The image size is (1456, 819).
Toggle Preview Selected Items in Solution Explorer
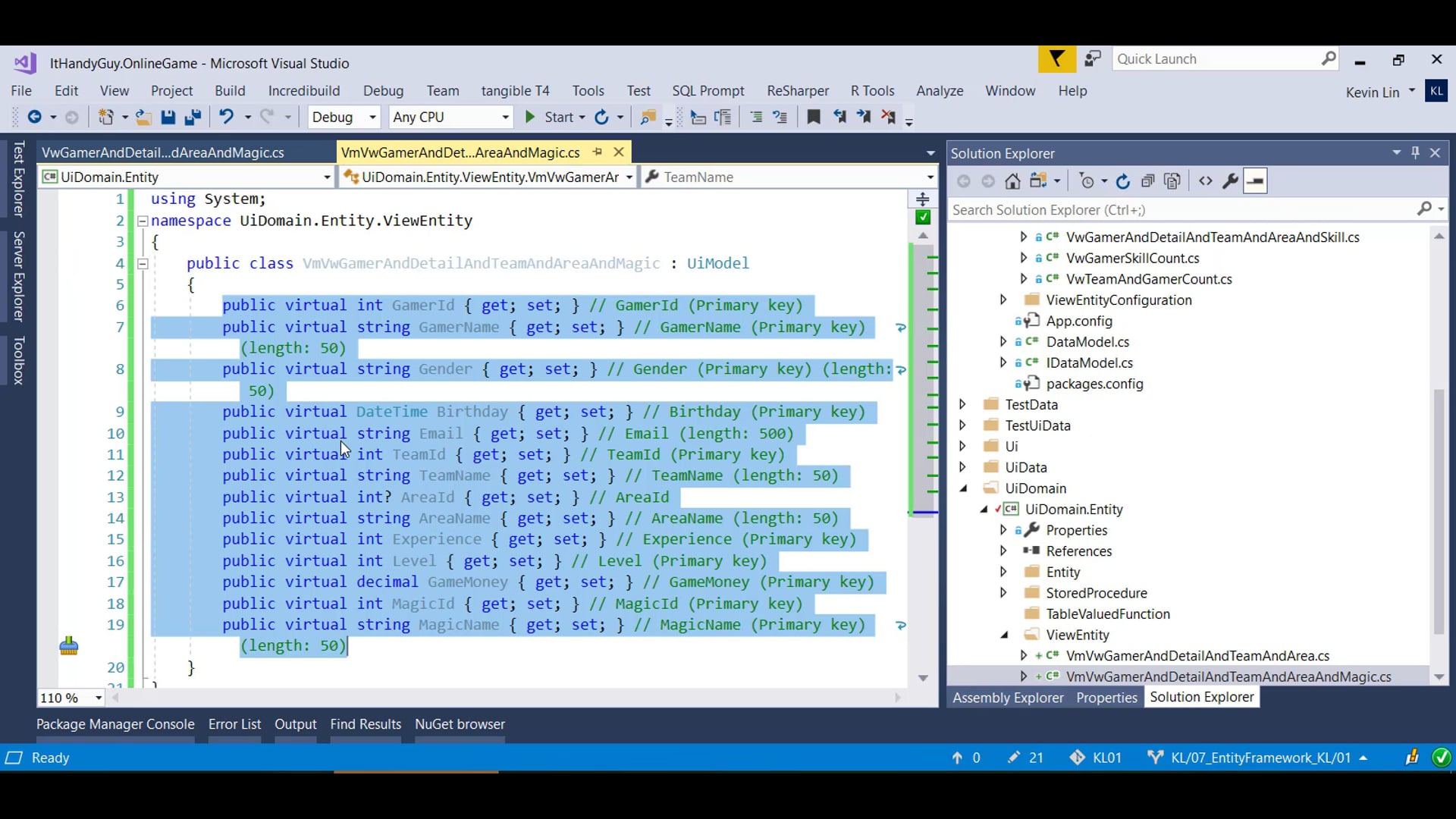pyautogui.click(x=1255, y=181)
